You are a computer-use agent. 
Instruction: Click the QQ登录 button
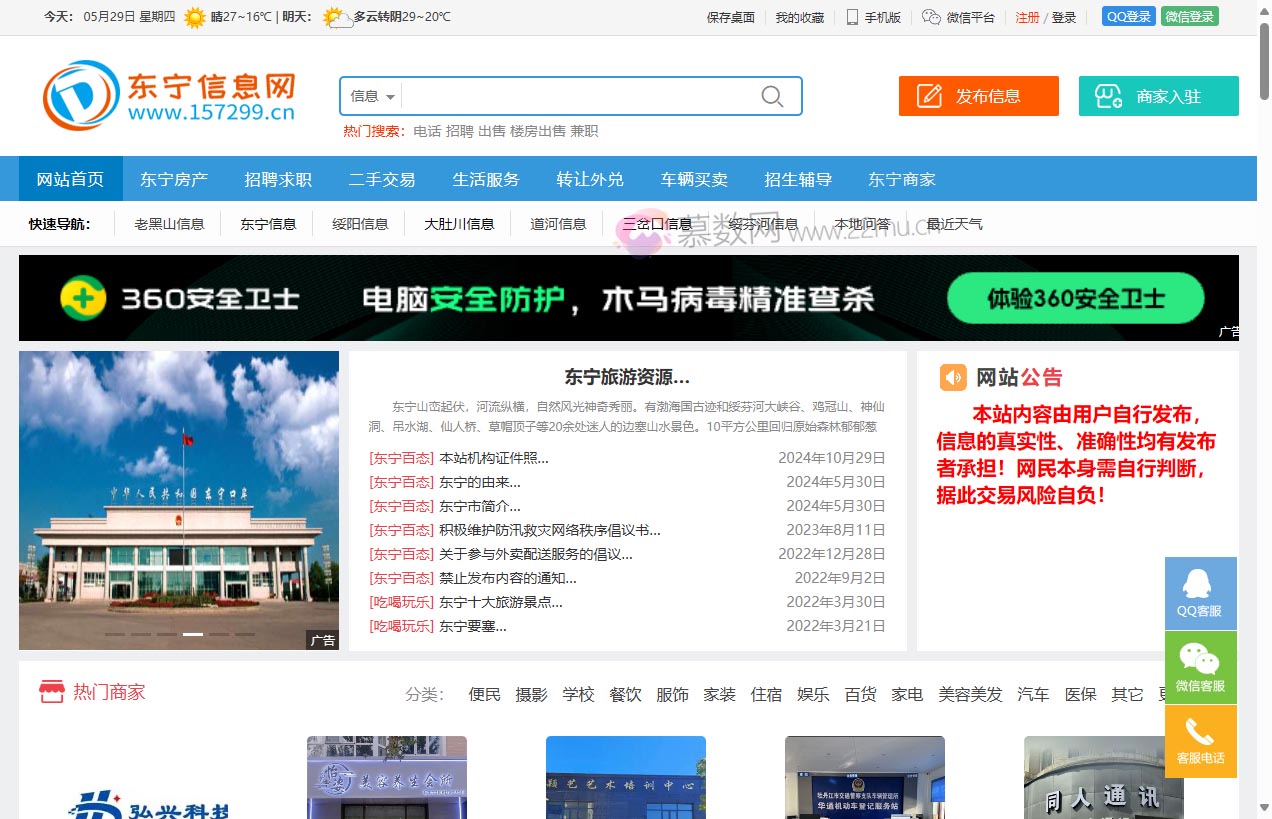1128,17
